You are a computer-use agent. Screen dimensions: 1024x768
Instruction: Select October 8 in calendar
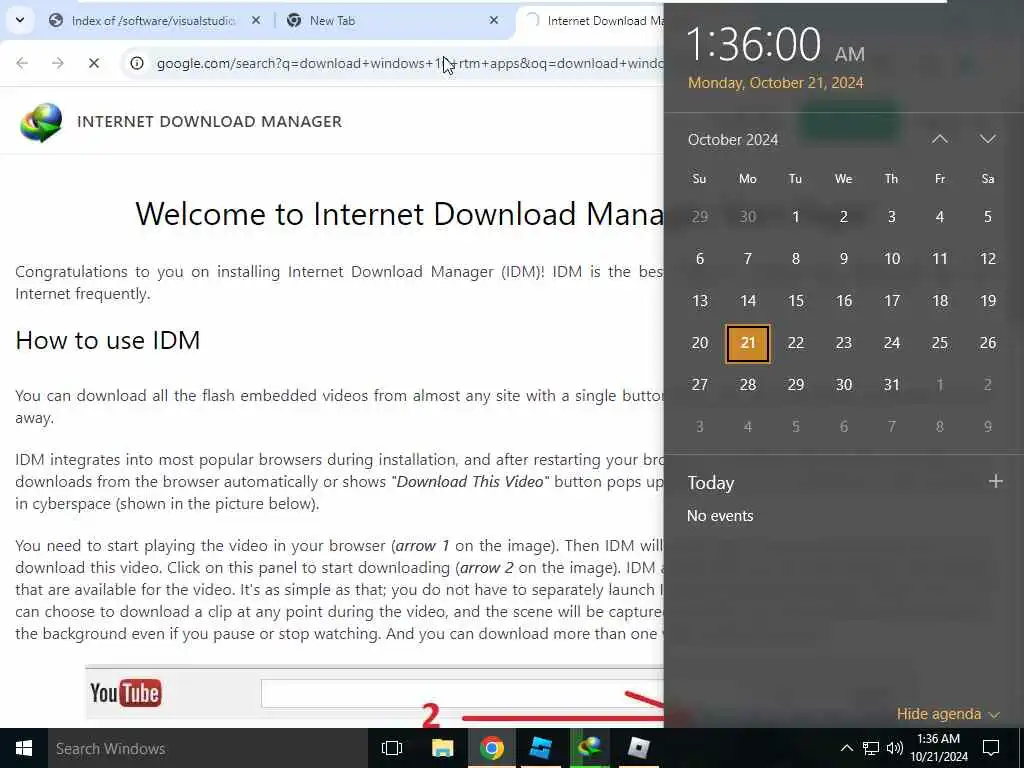(795, 259)
